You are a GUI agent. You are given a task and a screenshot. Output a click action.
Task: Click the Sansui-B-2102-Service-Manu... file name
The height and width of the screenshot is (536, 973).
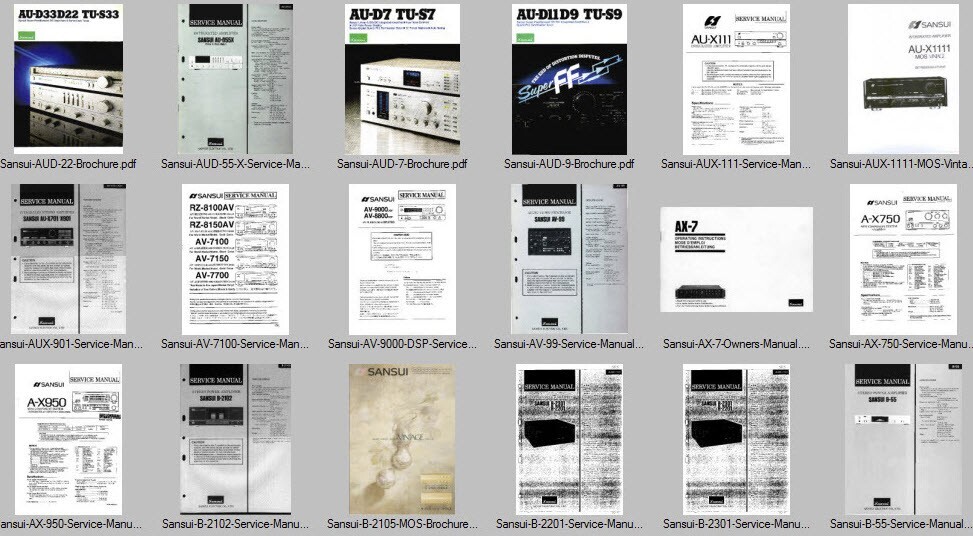point(235,524)
